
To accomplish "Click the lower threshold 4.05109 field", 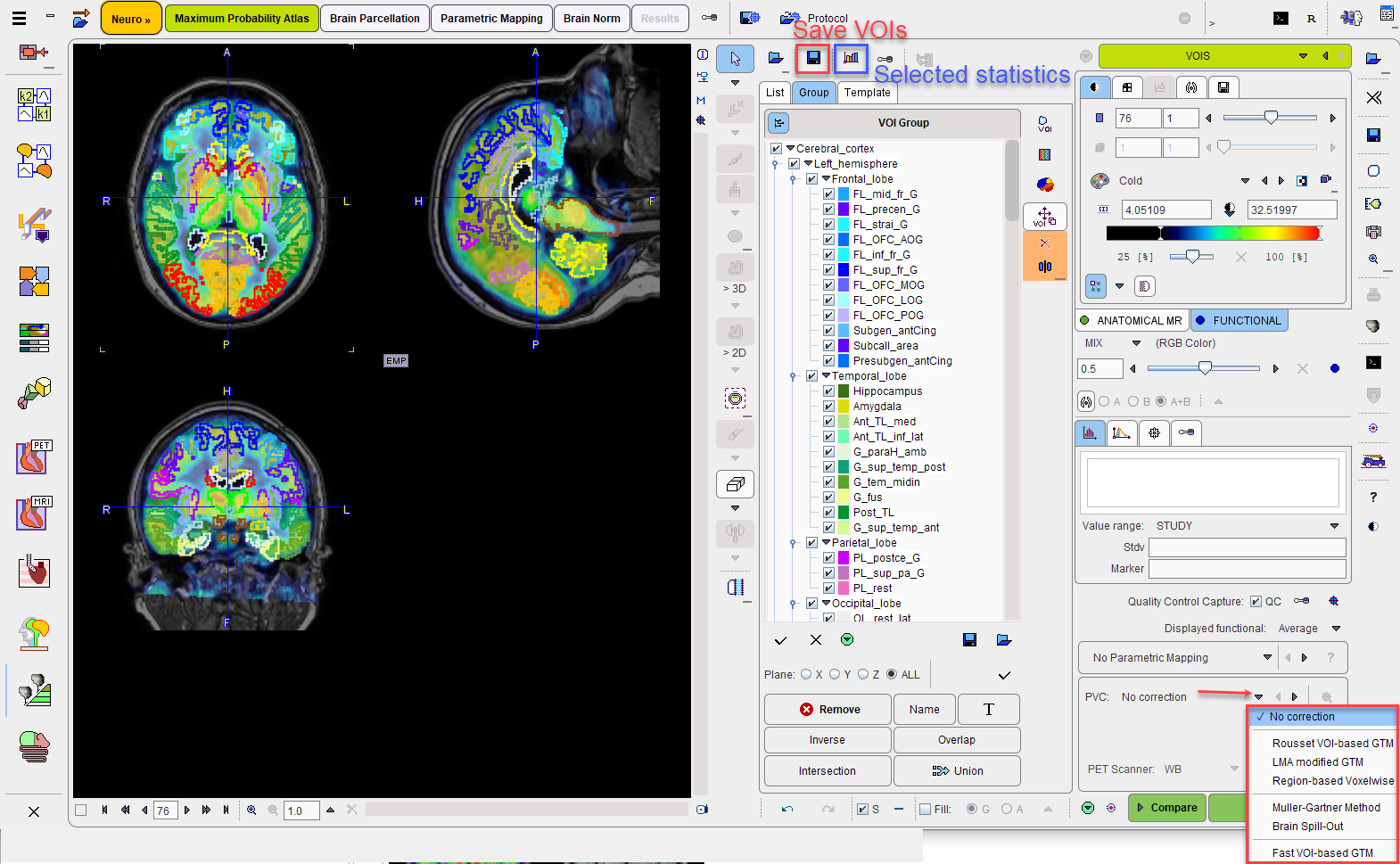I will click(x=1166, y=210).
